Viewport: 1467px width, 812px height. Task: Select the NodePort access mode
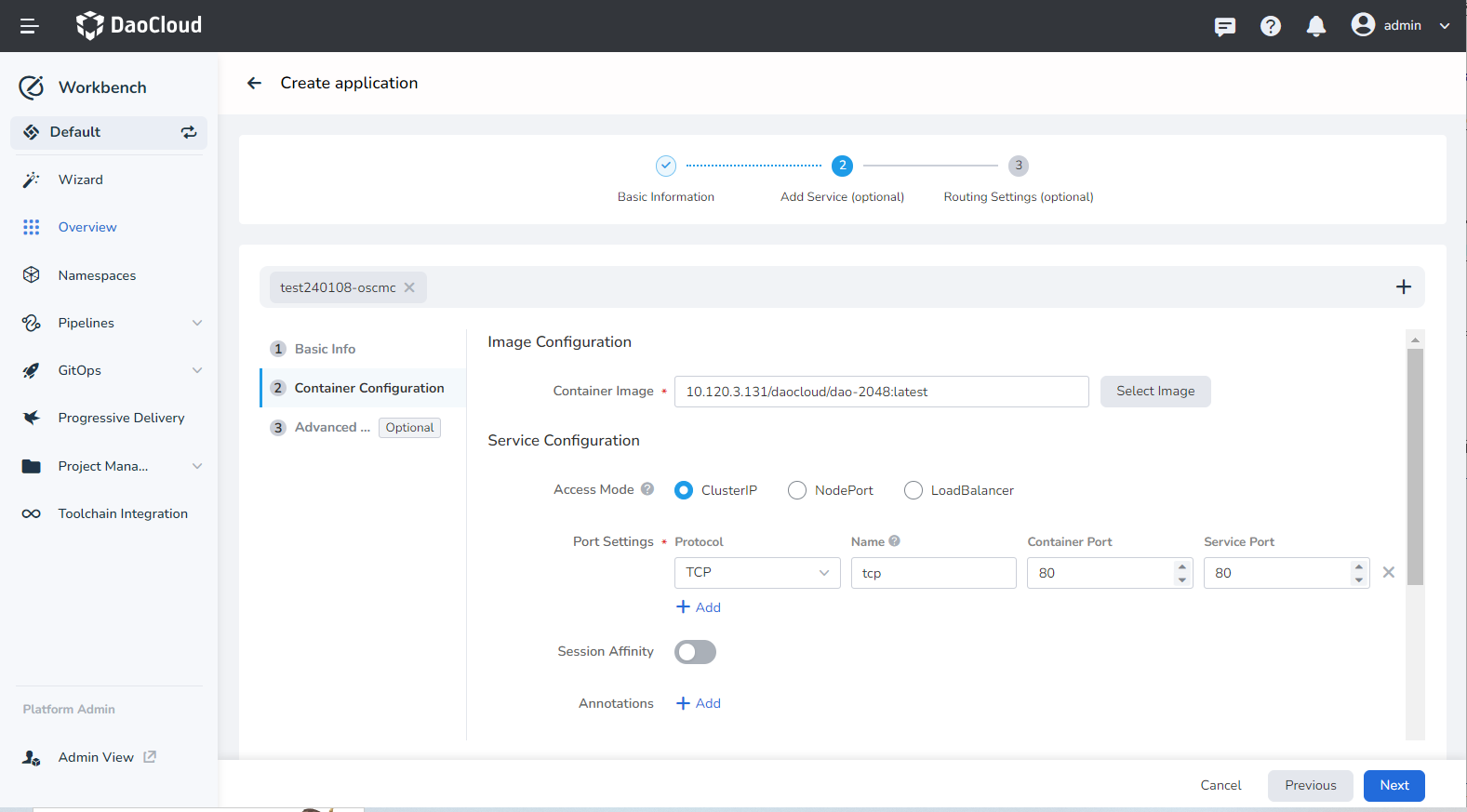797,490
